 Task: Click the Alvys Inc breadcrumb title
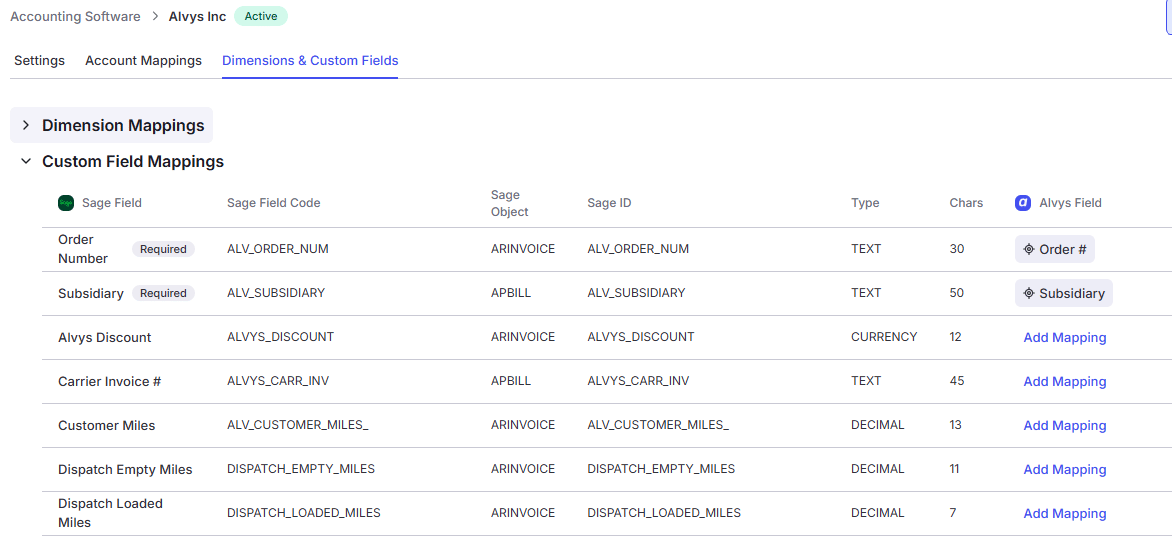tap(197, 16)
